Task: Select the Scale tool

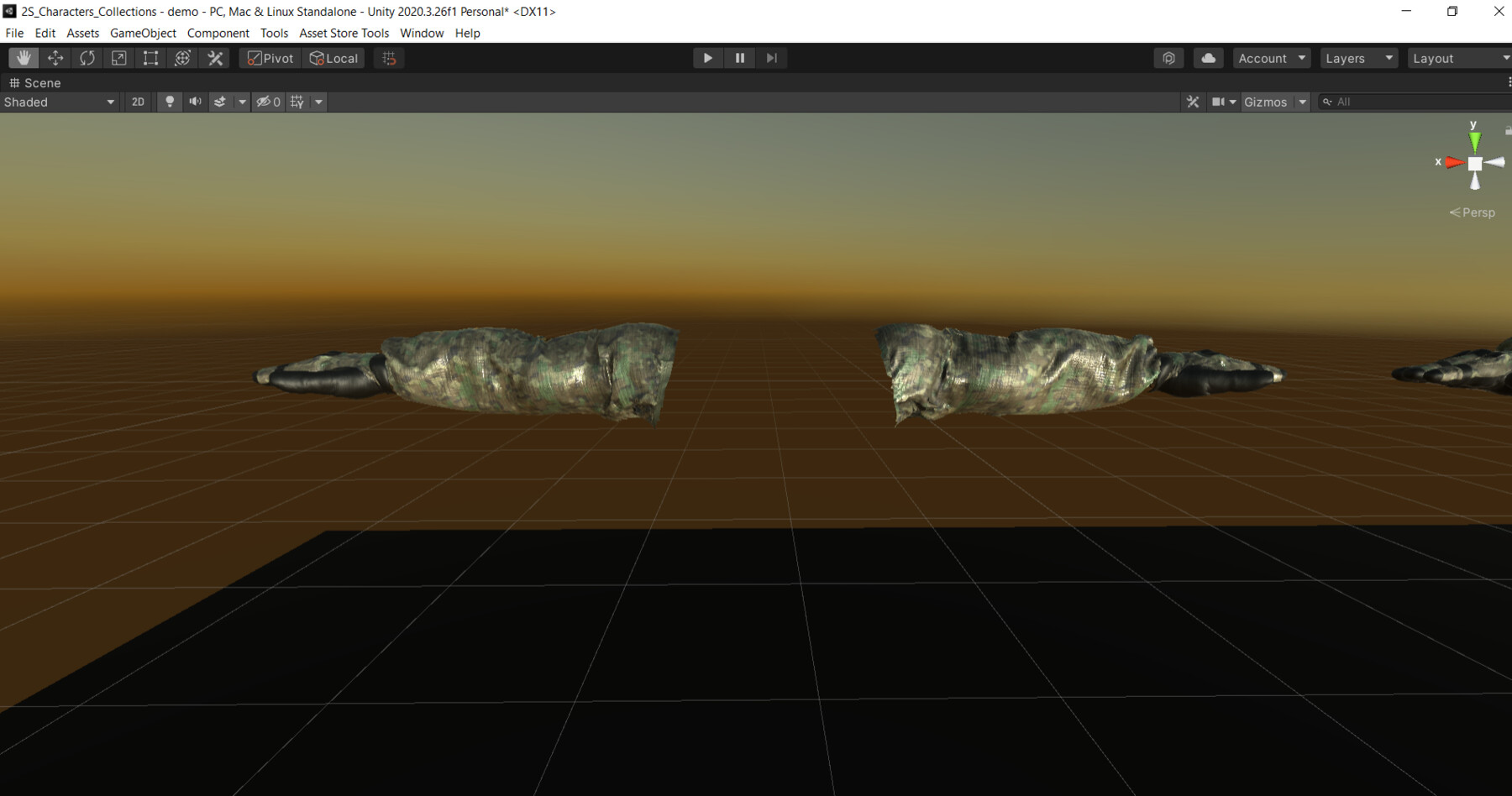Action: (119, 58)
